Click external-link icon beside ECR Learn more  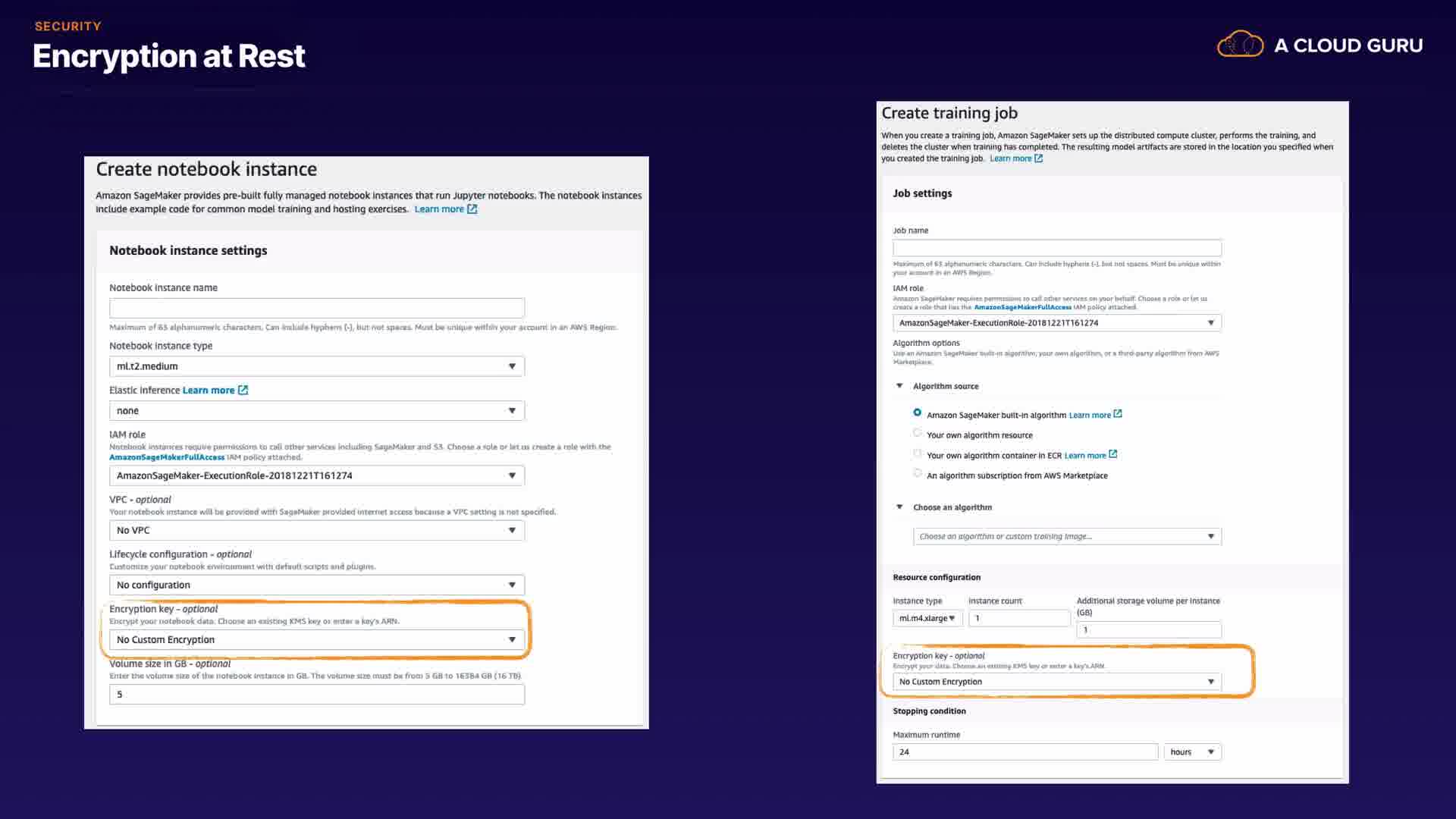(x=1112, y=454)
